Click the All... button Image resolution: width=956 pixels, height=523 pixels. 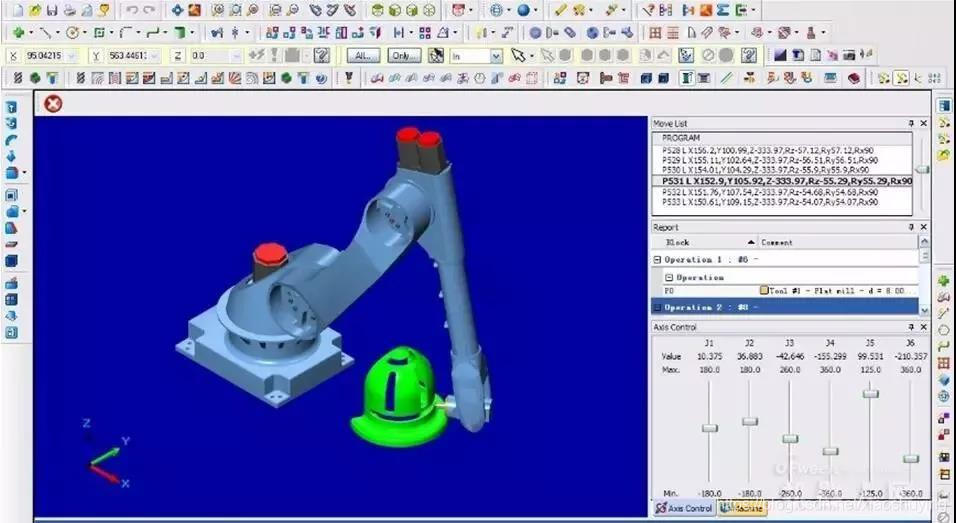[363, 56]
